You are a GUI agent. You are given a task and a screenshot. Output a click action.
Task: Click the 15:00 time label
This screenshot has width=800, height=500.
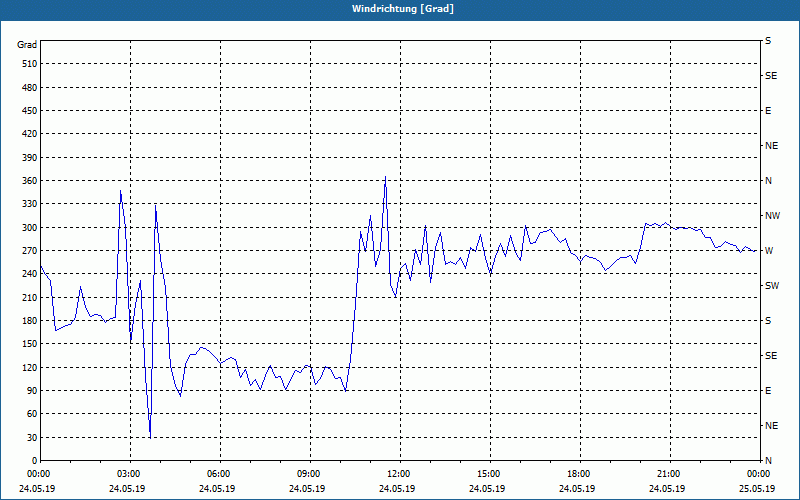pyautogui.click(x=487, y=474)
